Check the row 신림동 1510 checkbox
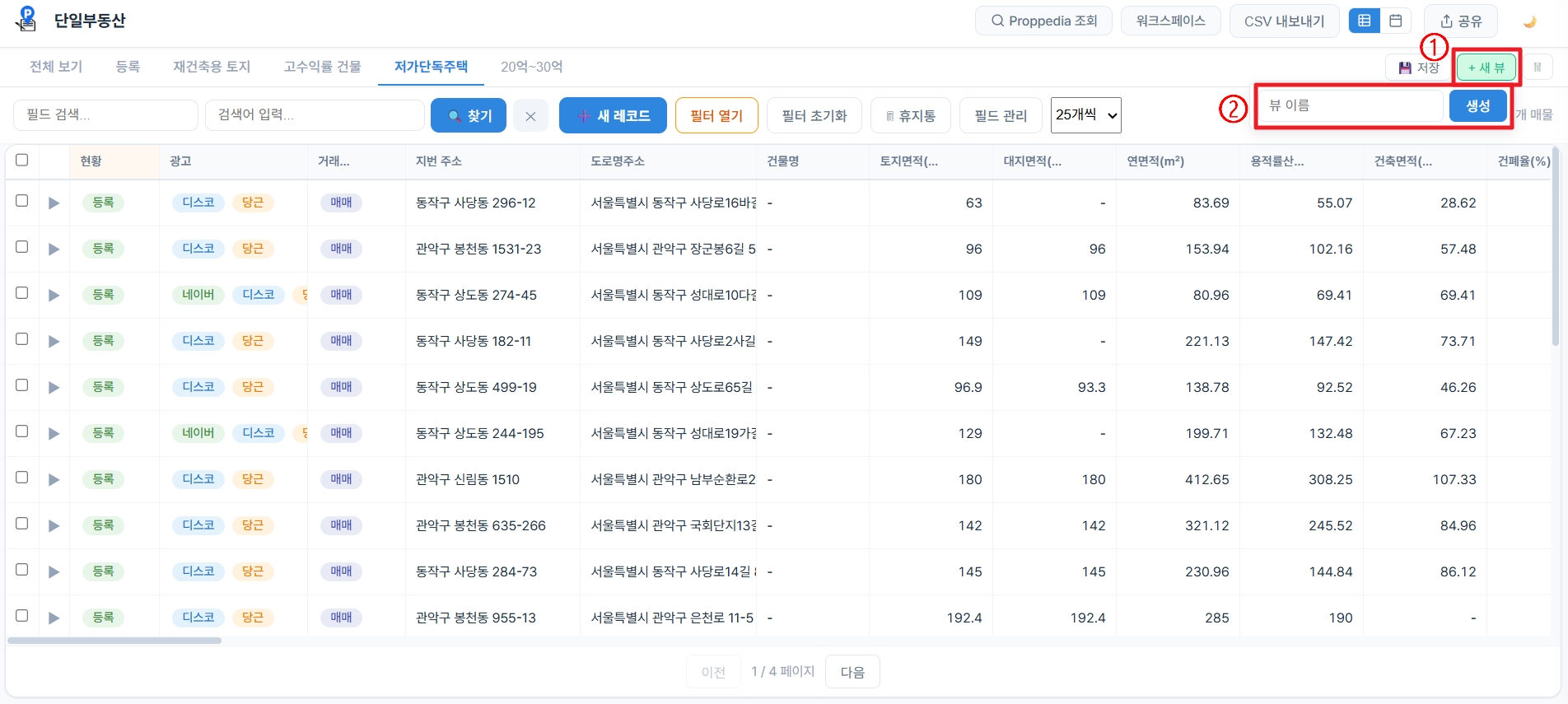 tap(22, 478)
